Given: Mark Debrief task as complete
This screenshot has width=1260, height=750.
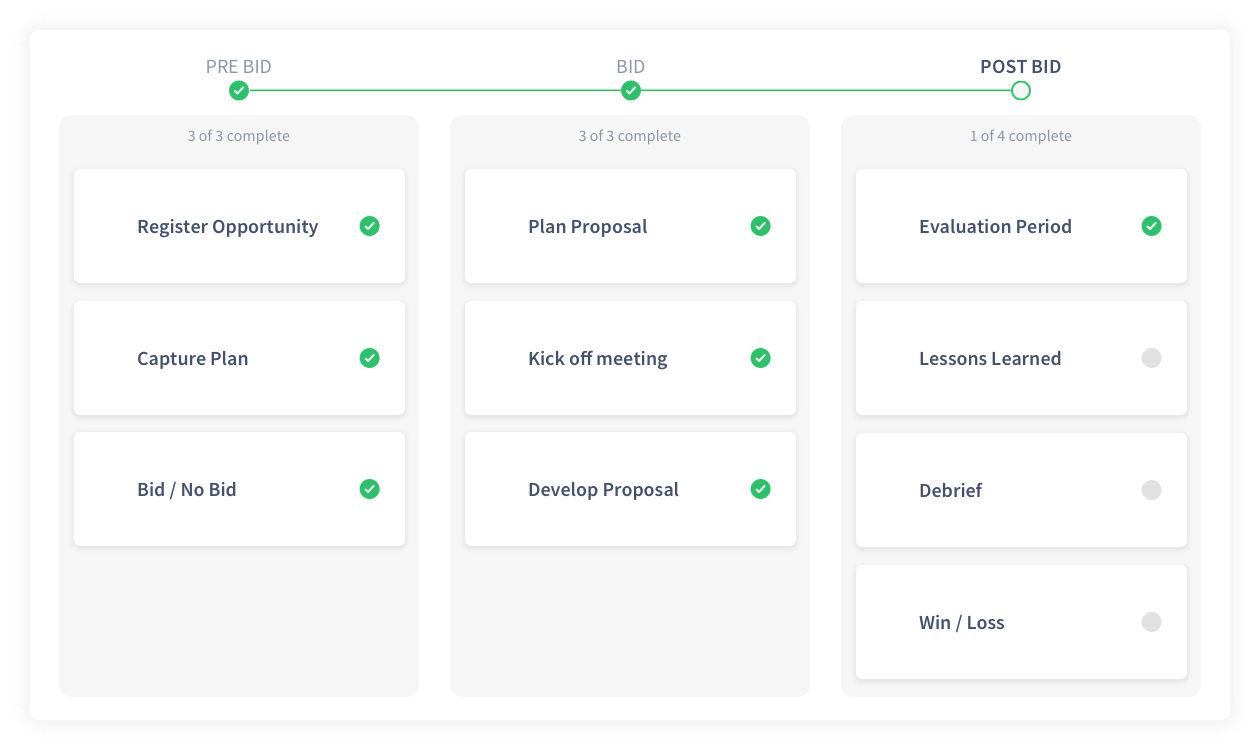Looking at the screenshot, I should coord(1152,490).
